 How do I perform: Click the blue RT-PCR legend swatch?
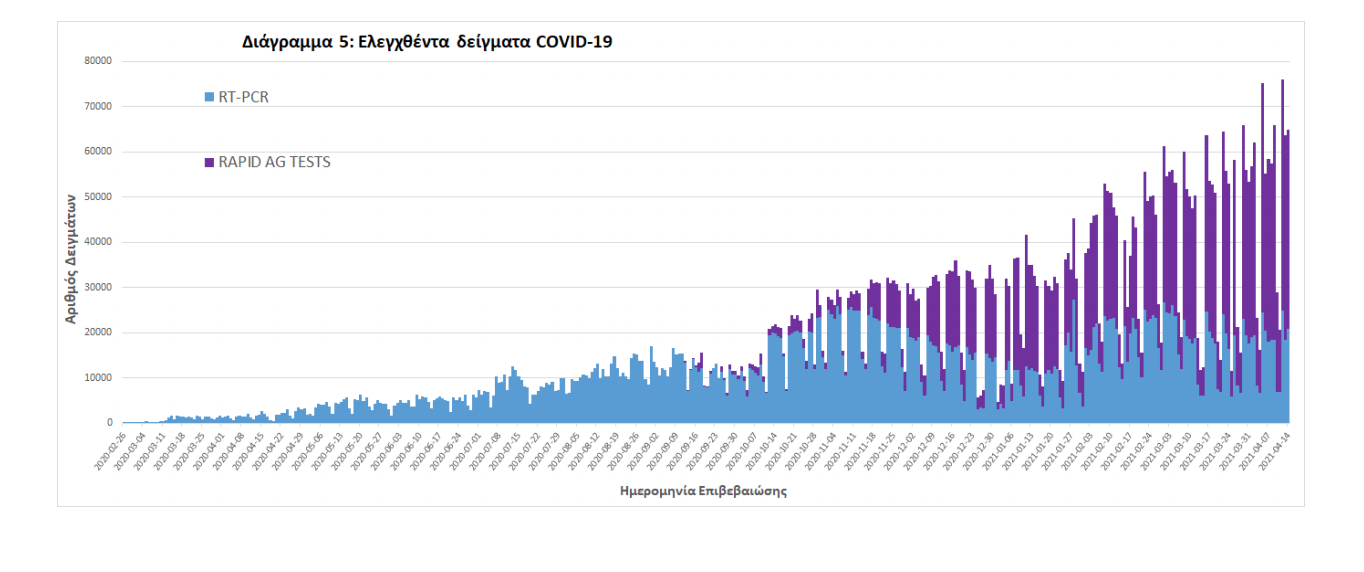(x=209, y=98)
